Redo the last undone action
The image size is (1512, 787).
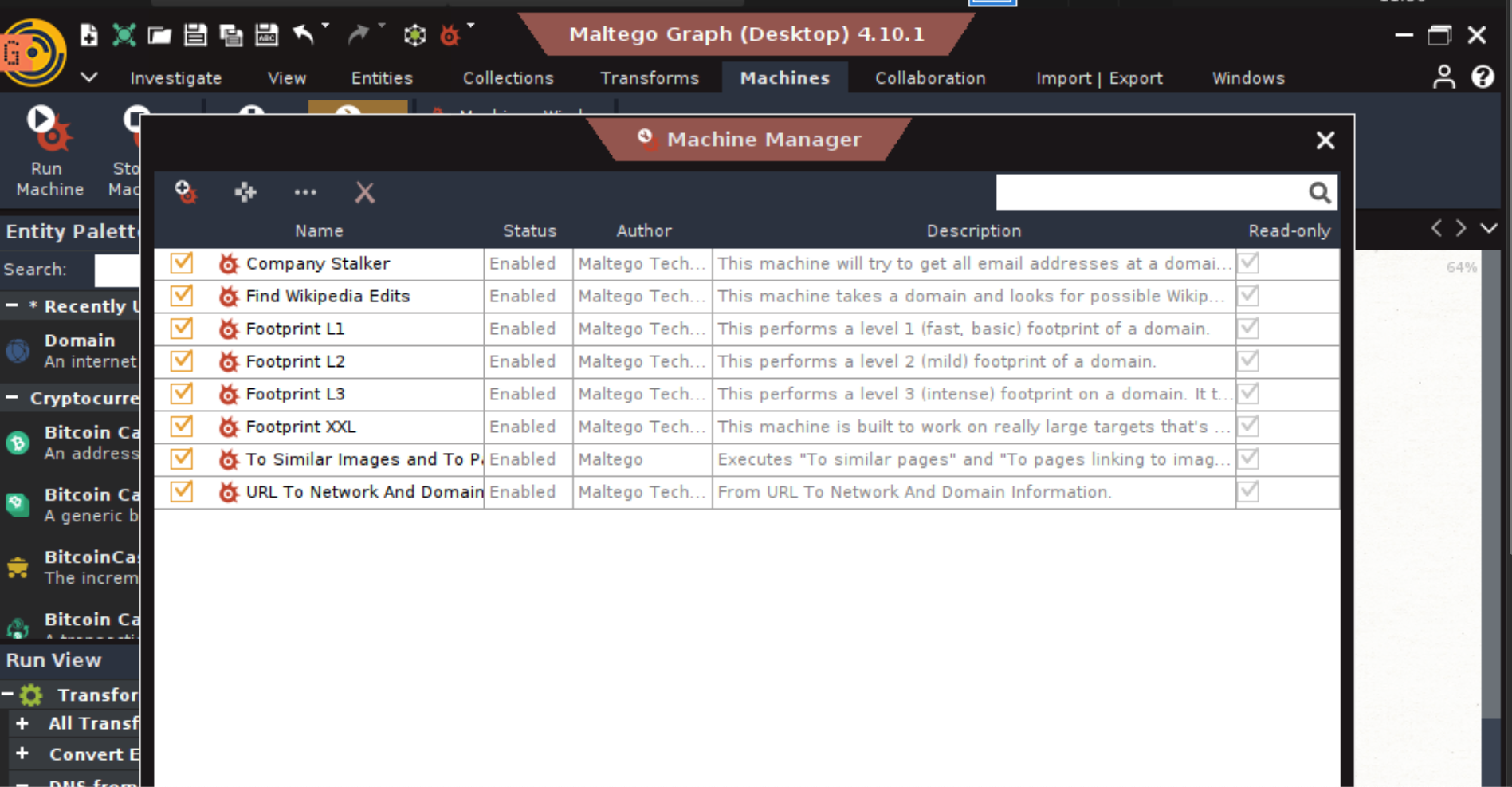point(359,34)
